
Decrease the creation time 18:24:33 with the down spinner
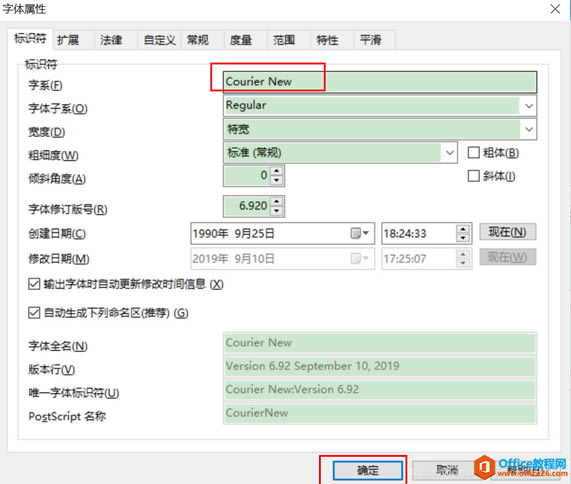click(462, 238)
